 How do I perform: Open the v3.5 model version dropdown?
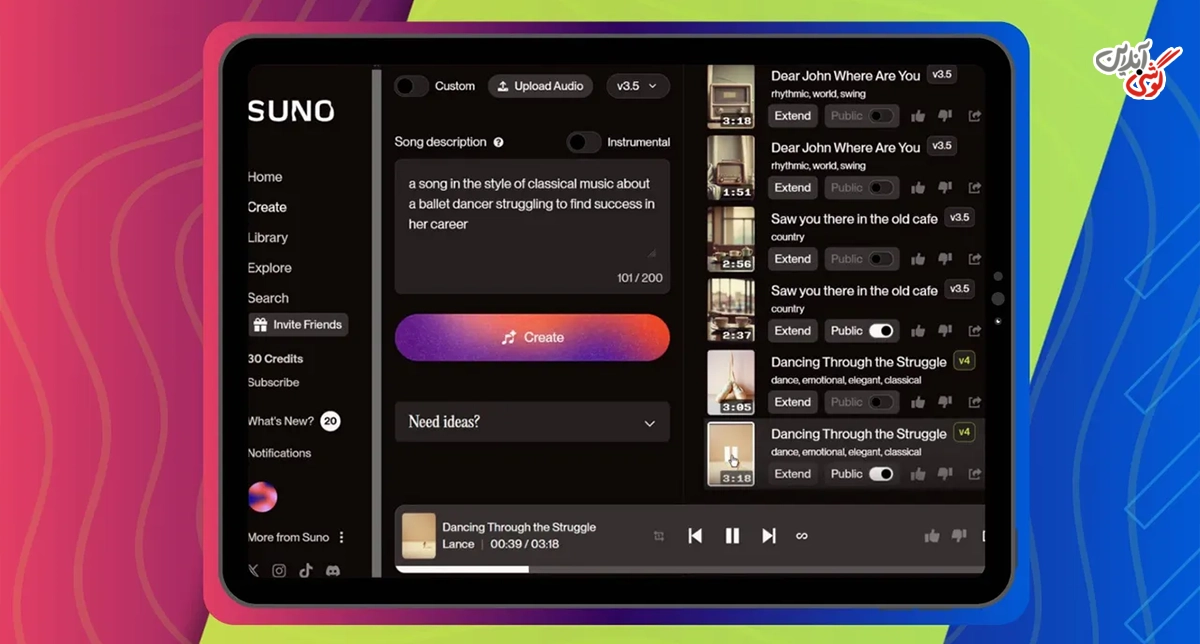click(x=638, y=86)
